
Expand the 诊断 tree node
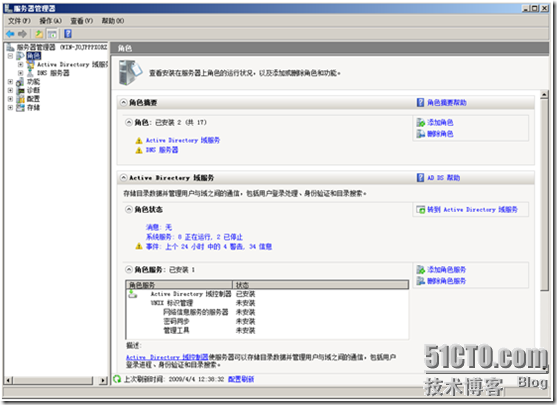pos(10,90)
